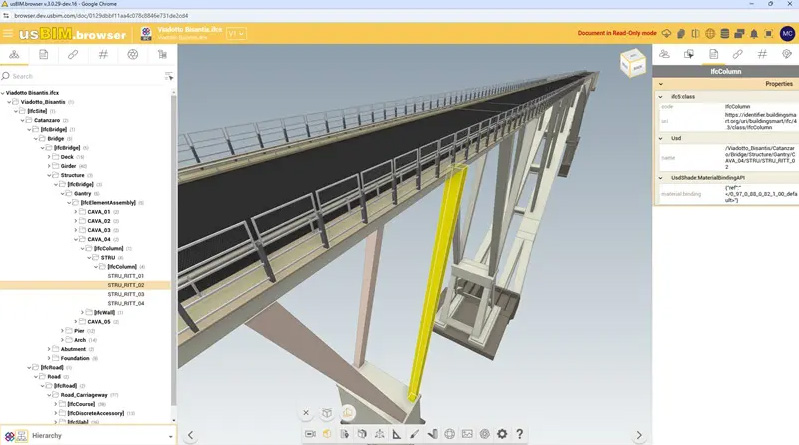Expand the CAVA_01 tree node
Image resolution: width=799 pixels, height=445 pixels.
tap(76, 212)
